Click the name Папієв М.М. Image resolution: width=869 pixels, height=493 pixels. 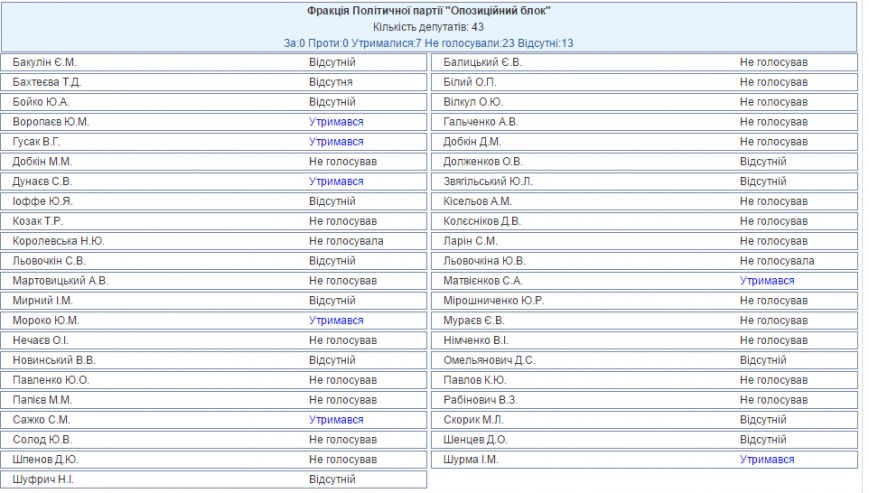click(42, 400)
